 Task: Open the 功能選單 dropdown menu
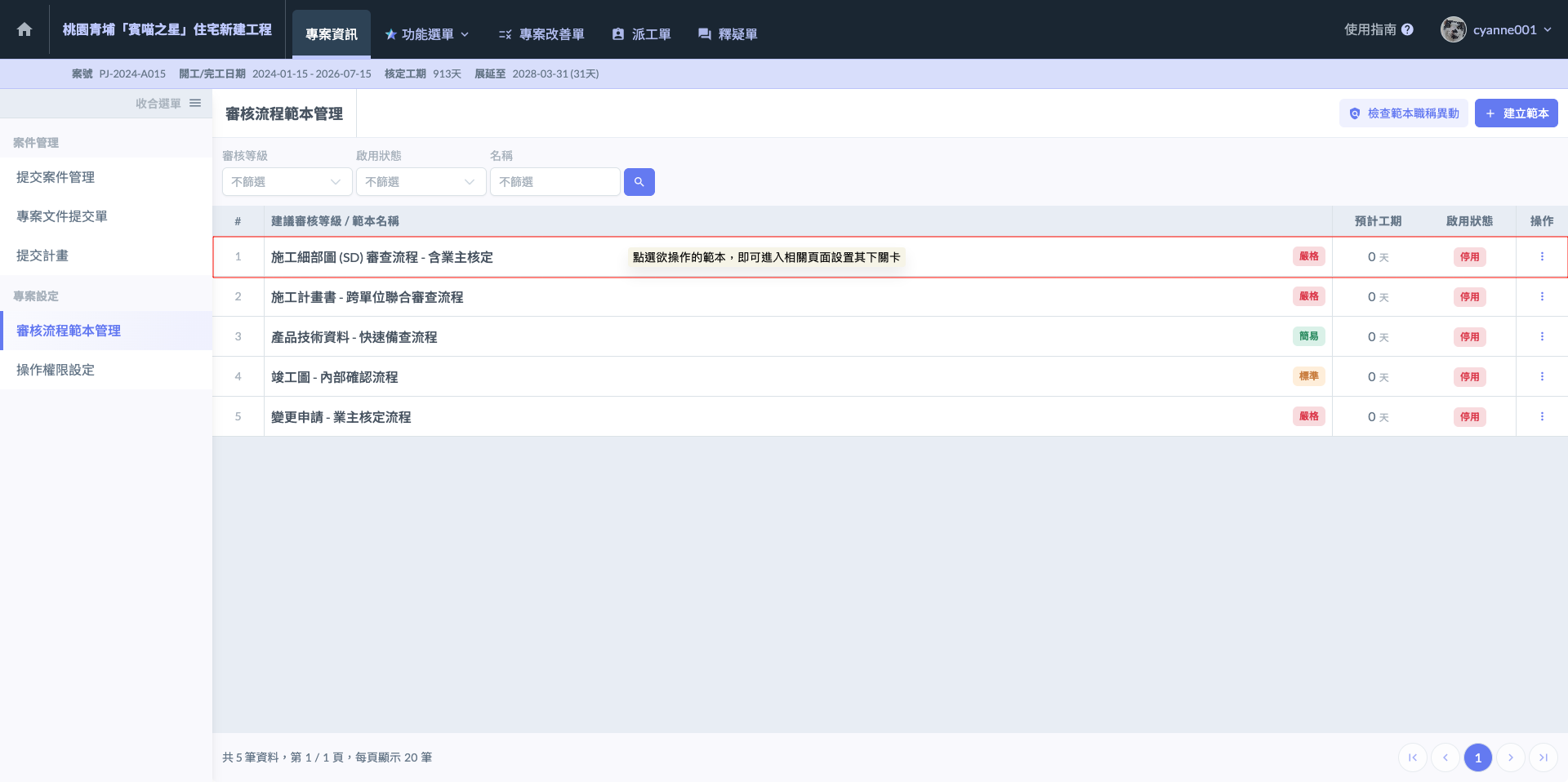427,34
